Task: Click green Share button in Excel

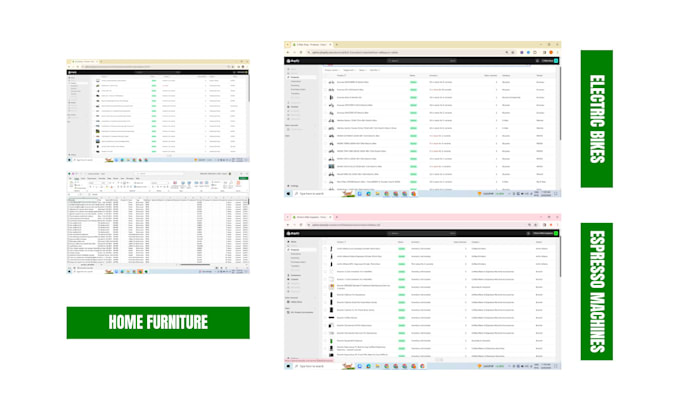Action: (x=243, y=178)
